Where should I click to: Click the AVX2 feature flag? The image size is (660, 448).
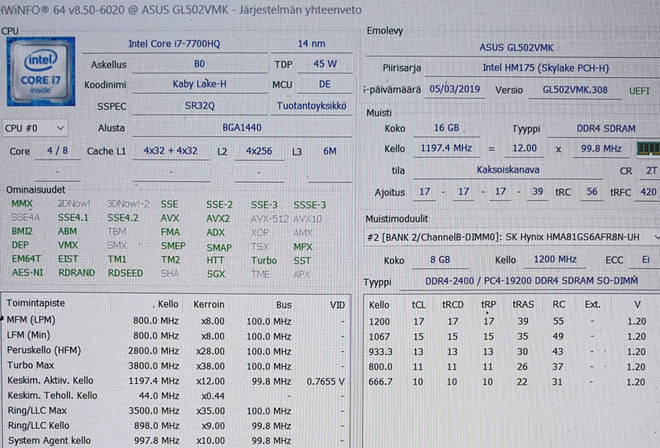(x=218, y=219)
